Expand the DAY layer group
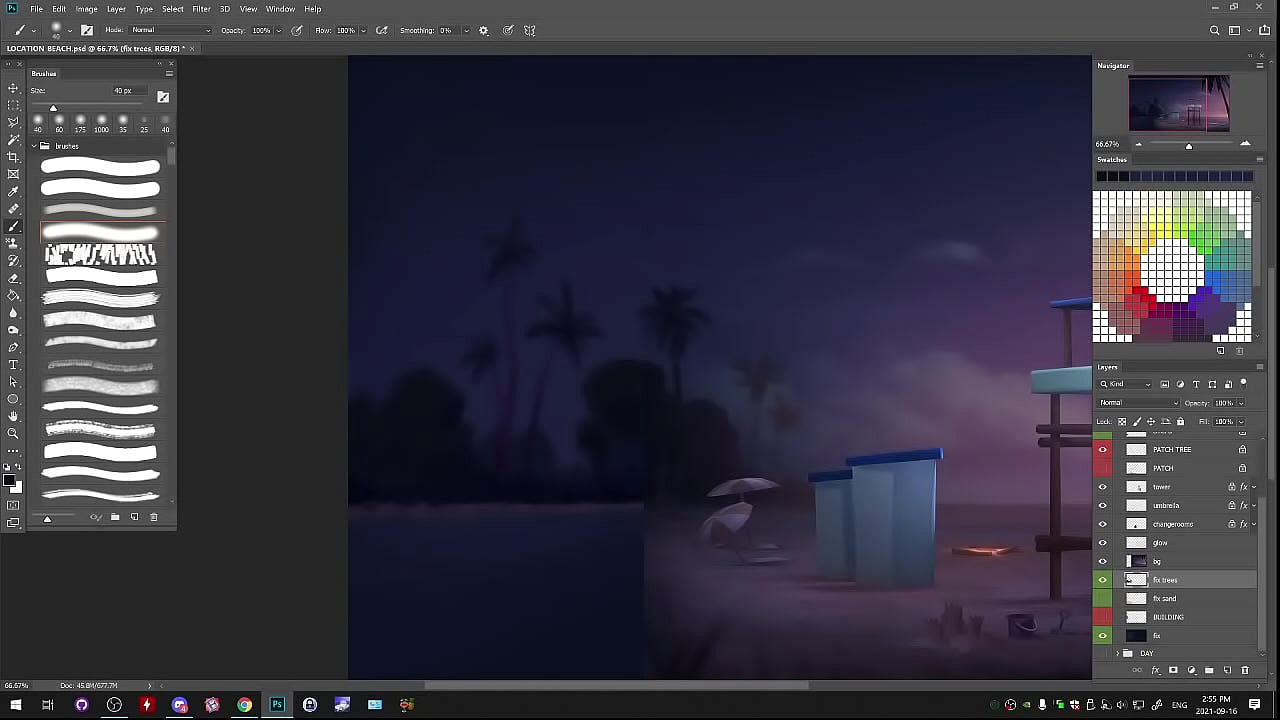The height and width of the screenshot is (720, 1280). (1117, 653)
